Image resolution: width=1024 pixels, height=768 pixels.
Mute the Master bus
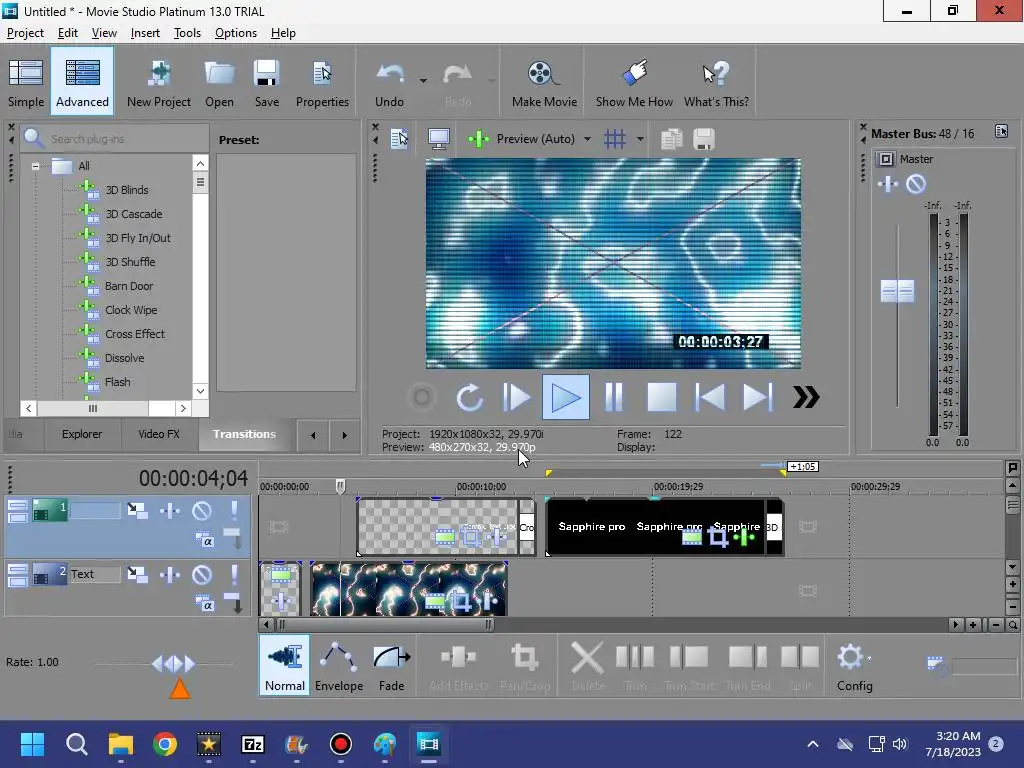pos(916,184)
